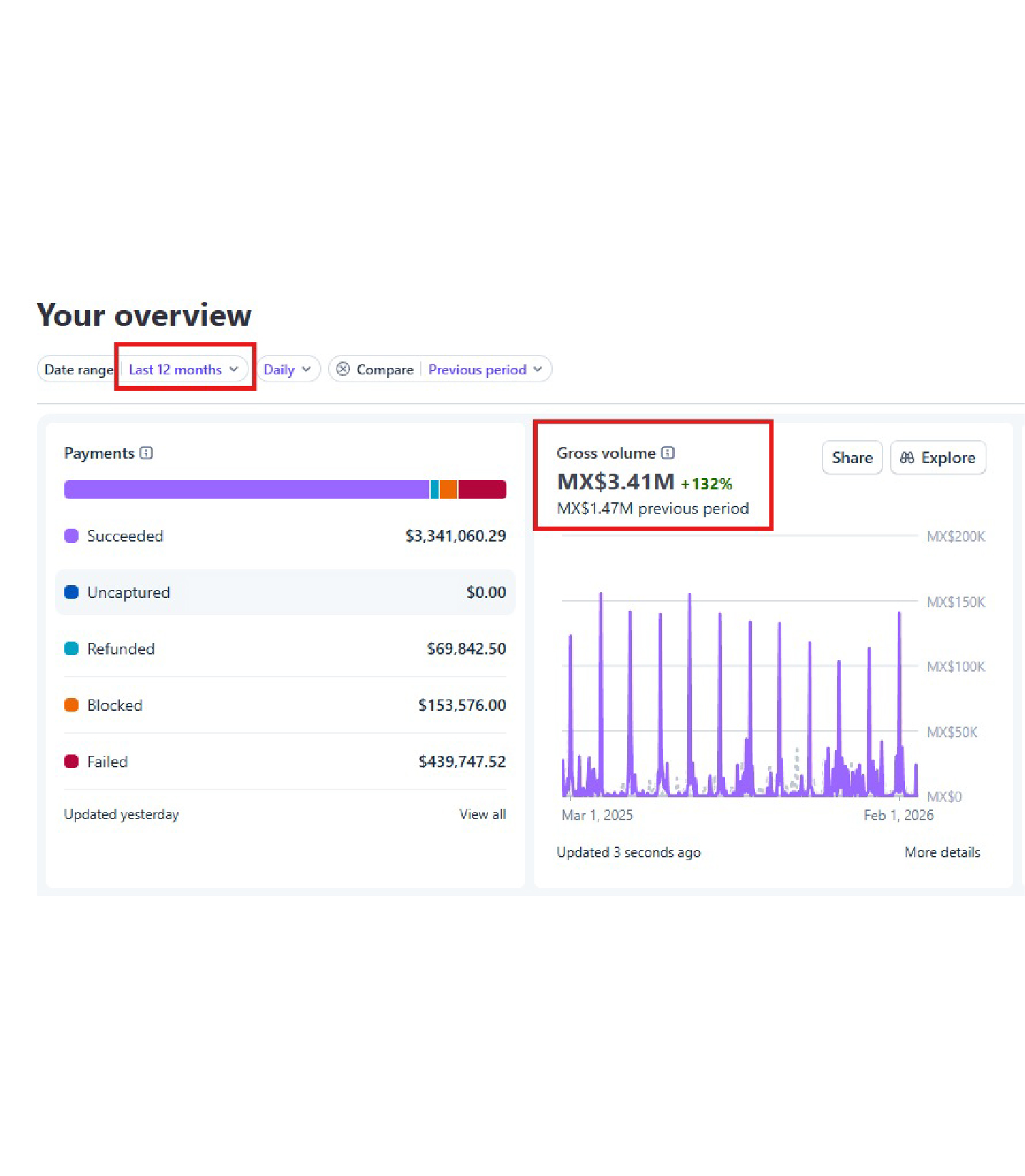Click the Your overview heading

coord(144,315)
